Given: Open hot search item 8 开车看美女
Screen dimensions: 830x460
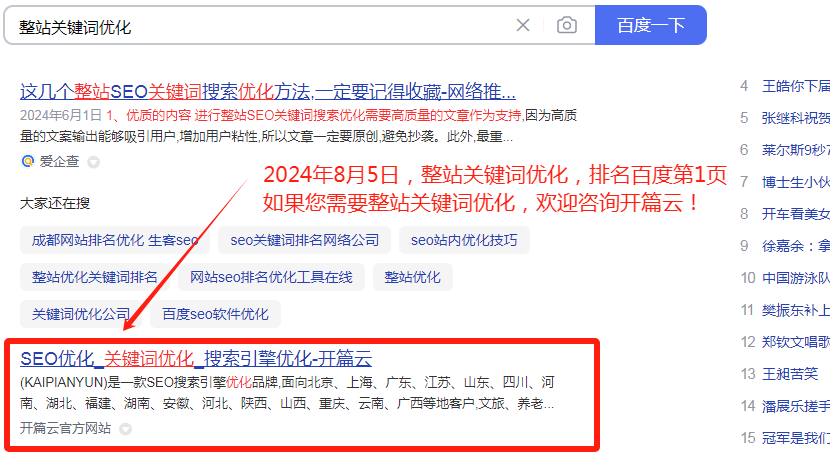Looking at the screenshot, I should click(796, 214).
